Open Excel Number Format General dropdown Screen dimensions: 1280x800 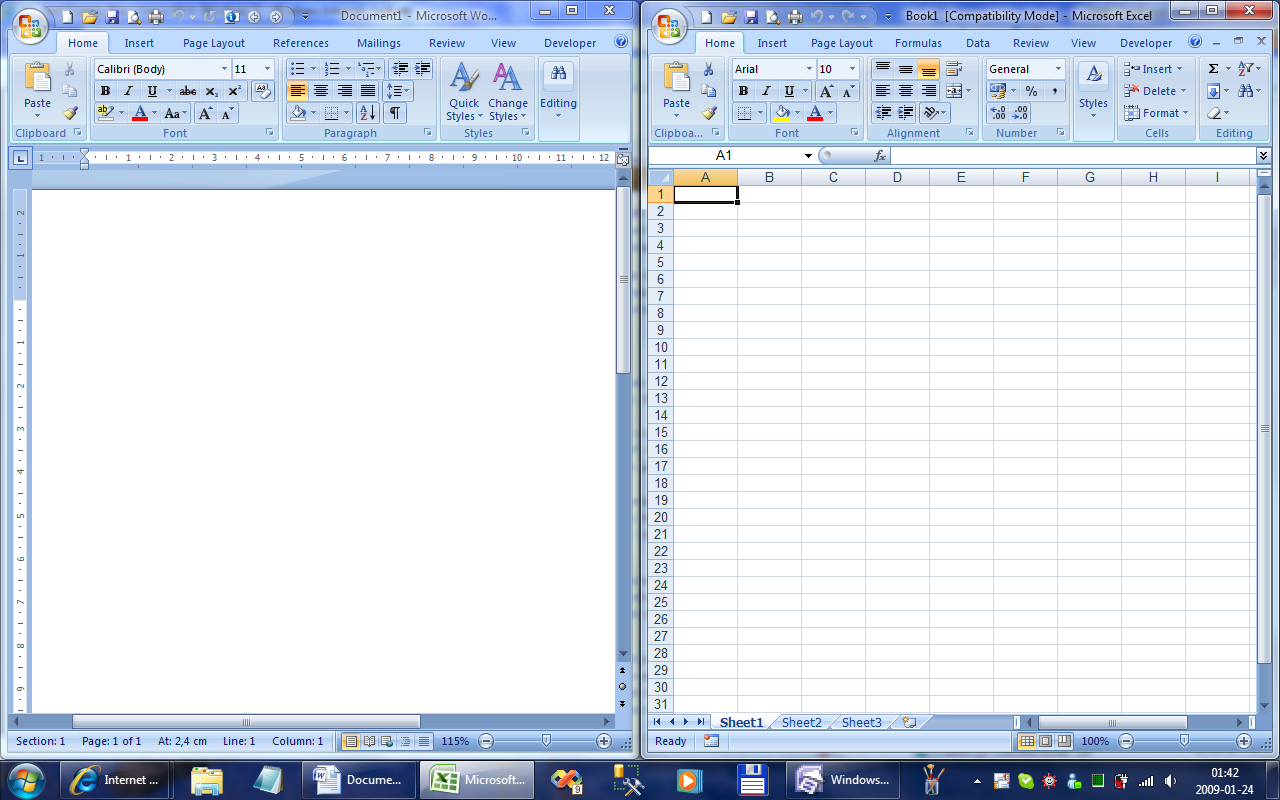point(1058,69)
